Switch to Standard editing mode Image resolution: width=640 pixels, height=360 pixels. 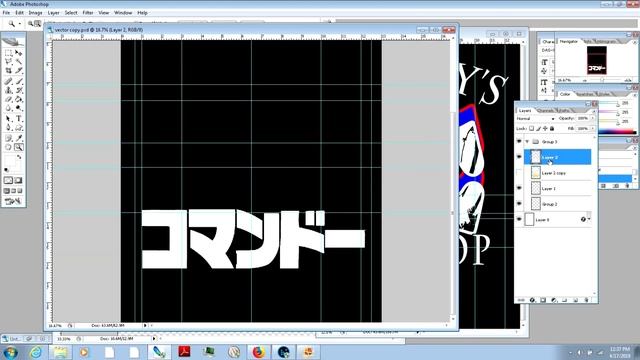point(8,180)
